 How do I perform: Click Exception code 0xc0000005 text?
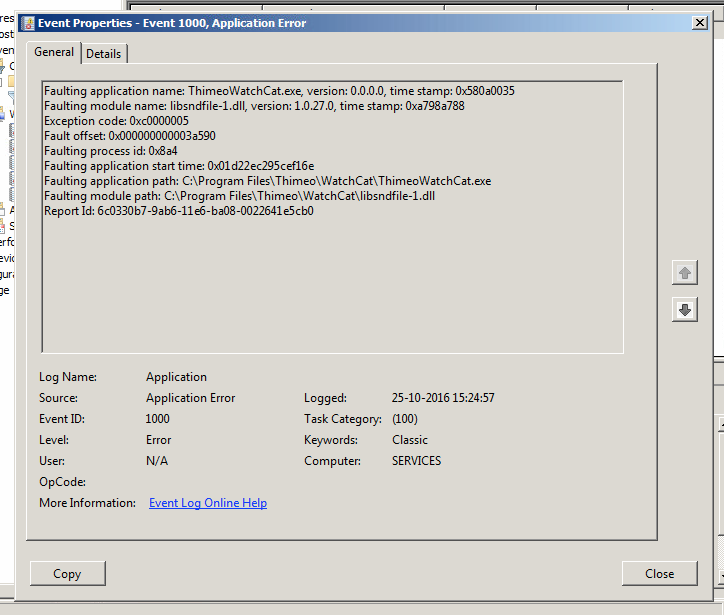(116, 121)
